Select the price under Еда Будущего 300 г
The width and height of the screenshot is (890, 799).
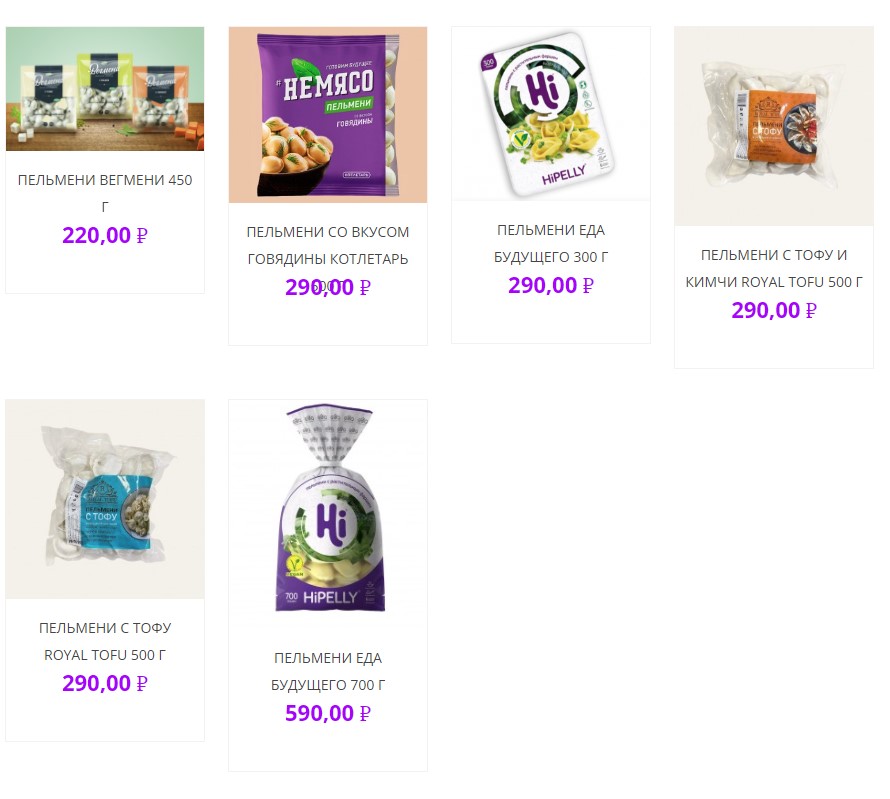(x=551, y=285)
